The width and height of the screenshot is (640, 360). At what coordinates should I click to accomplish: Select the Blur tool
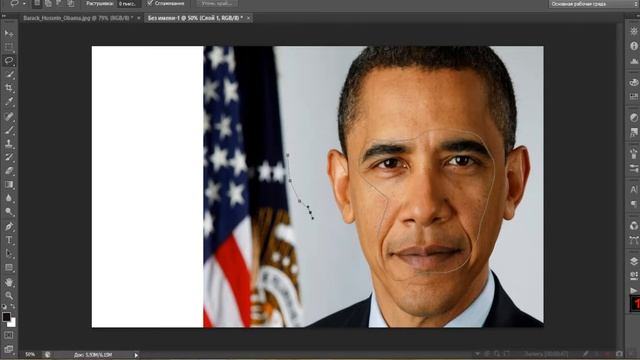click(x=9, y=198)
